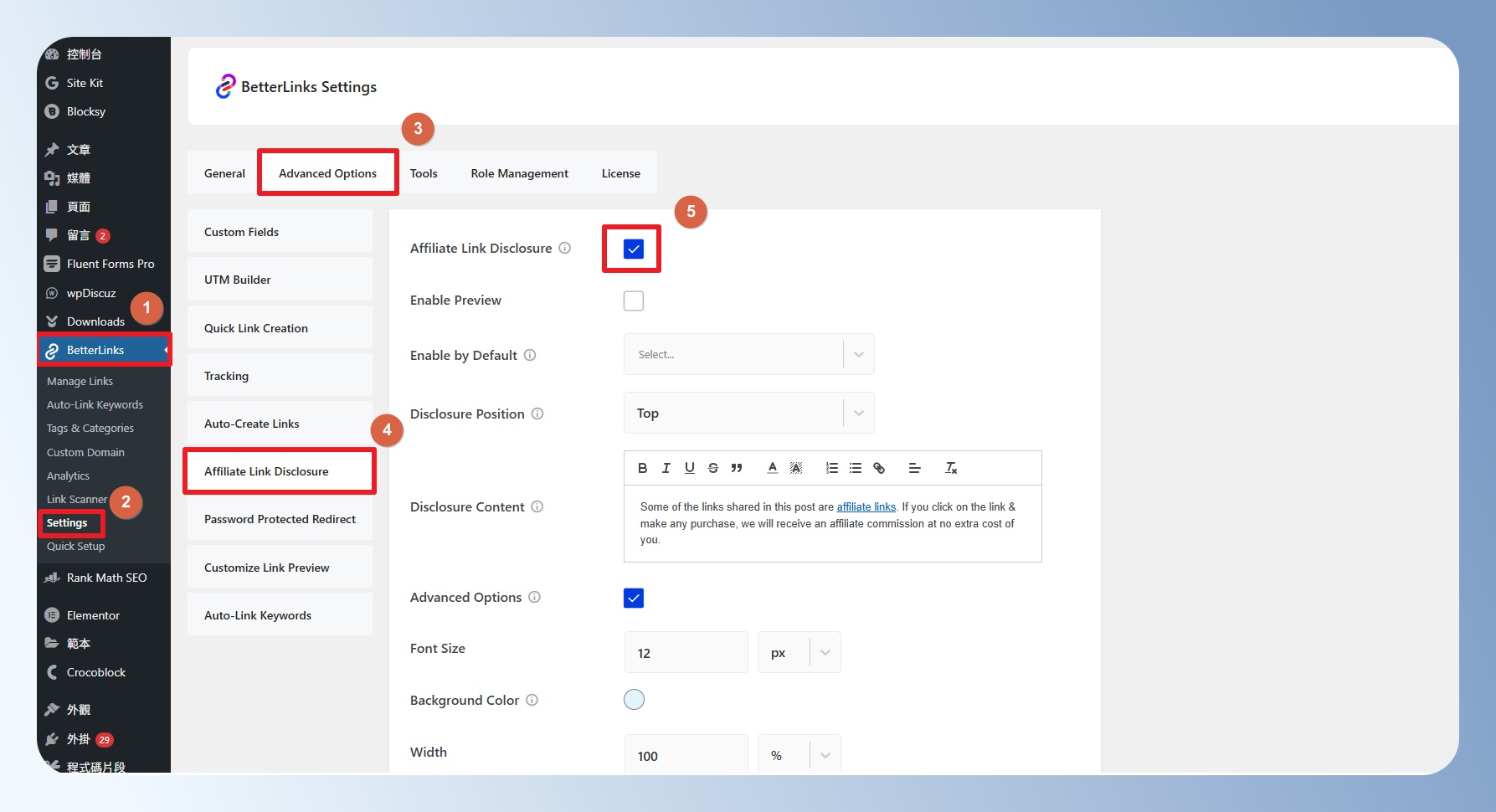Click the Font Size input field
The image size is (1496, 812).
pyautogui.click(x=686, y=653)
